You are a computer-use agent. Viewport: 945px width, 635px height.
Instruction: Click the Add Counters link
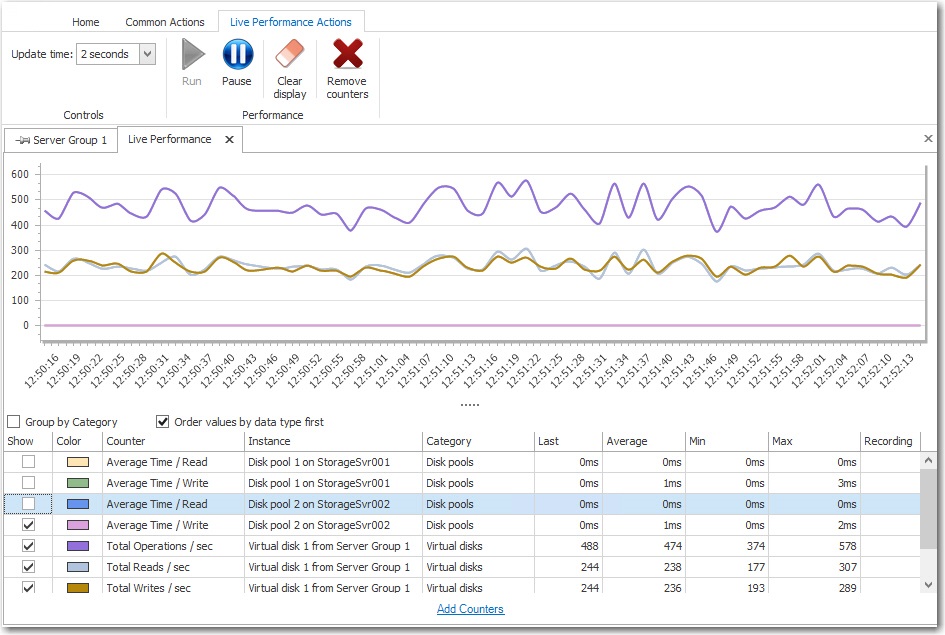click(x=470, y=609)
